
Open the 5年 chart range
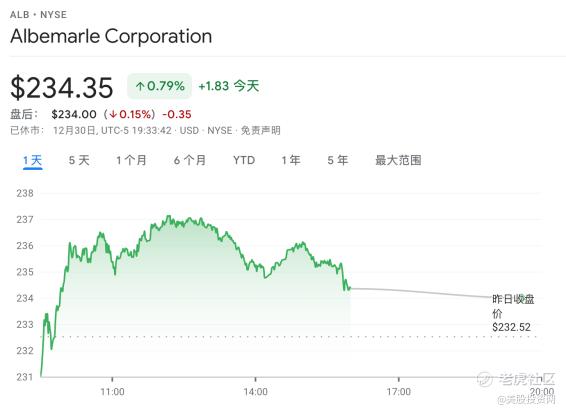(338, 160)
